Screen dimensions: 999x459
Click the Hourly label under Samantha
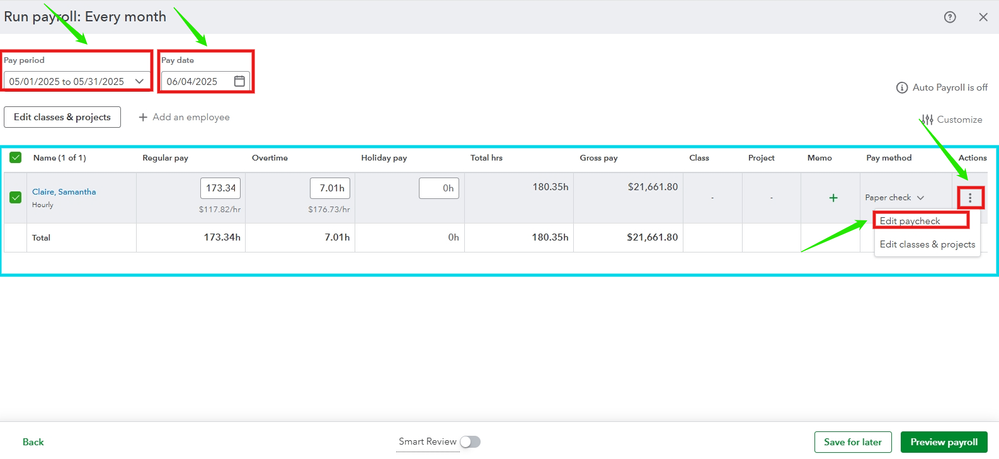(42, 205)
